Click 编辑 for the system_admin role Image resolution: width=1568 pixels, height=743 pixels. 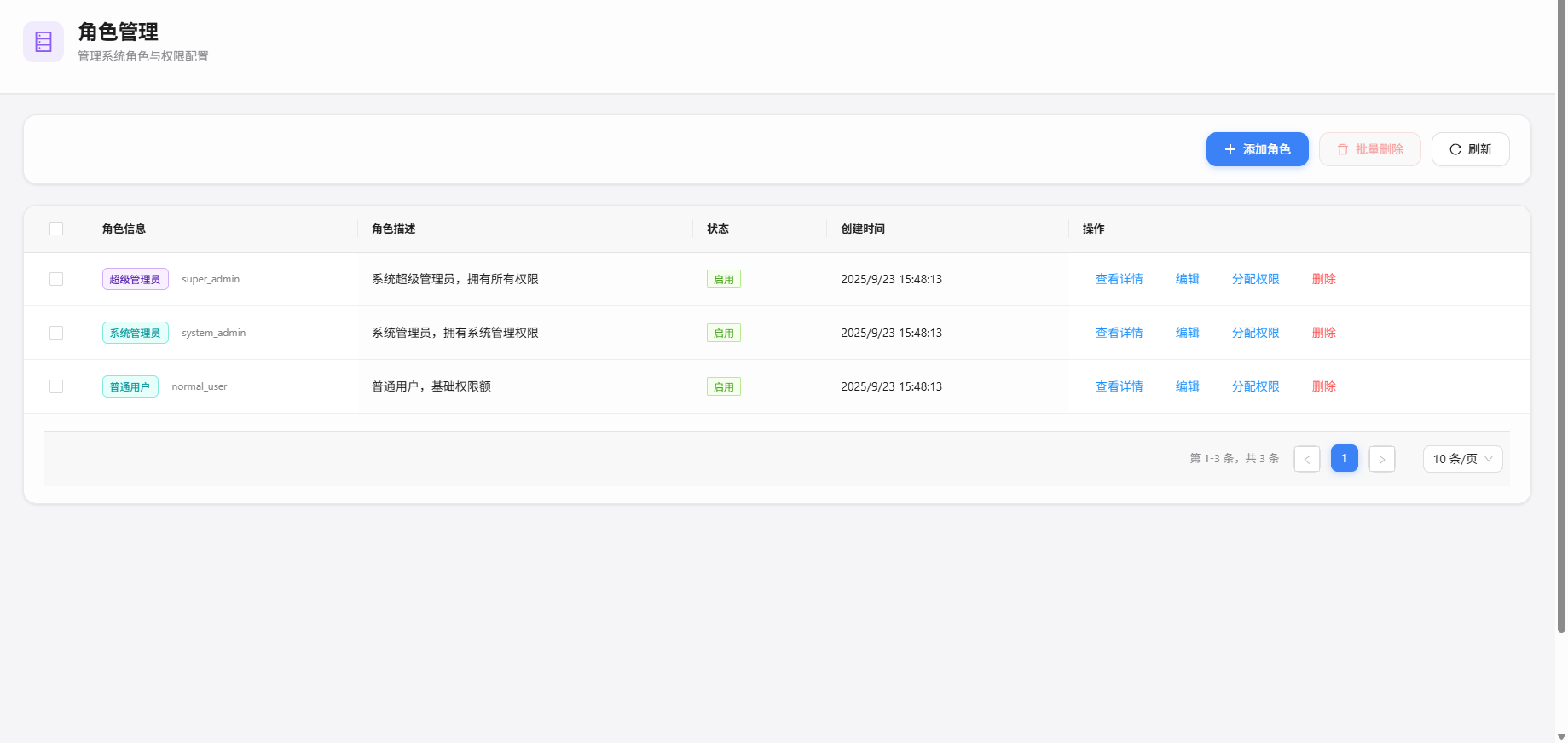[x=1187, y=333]
